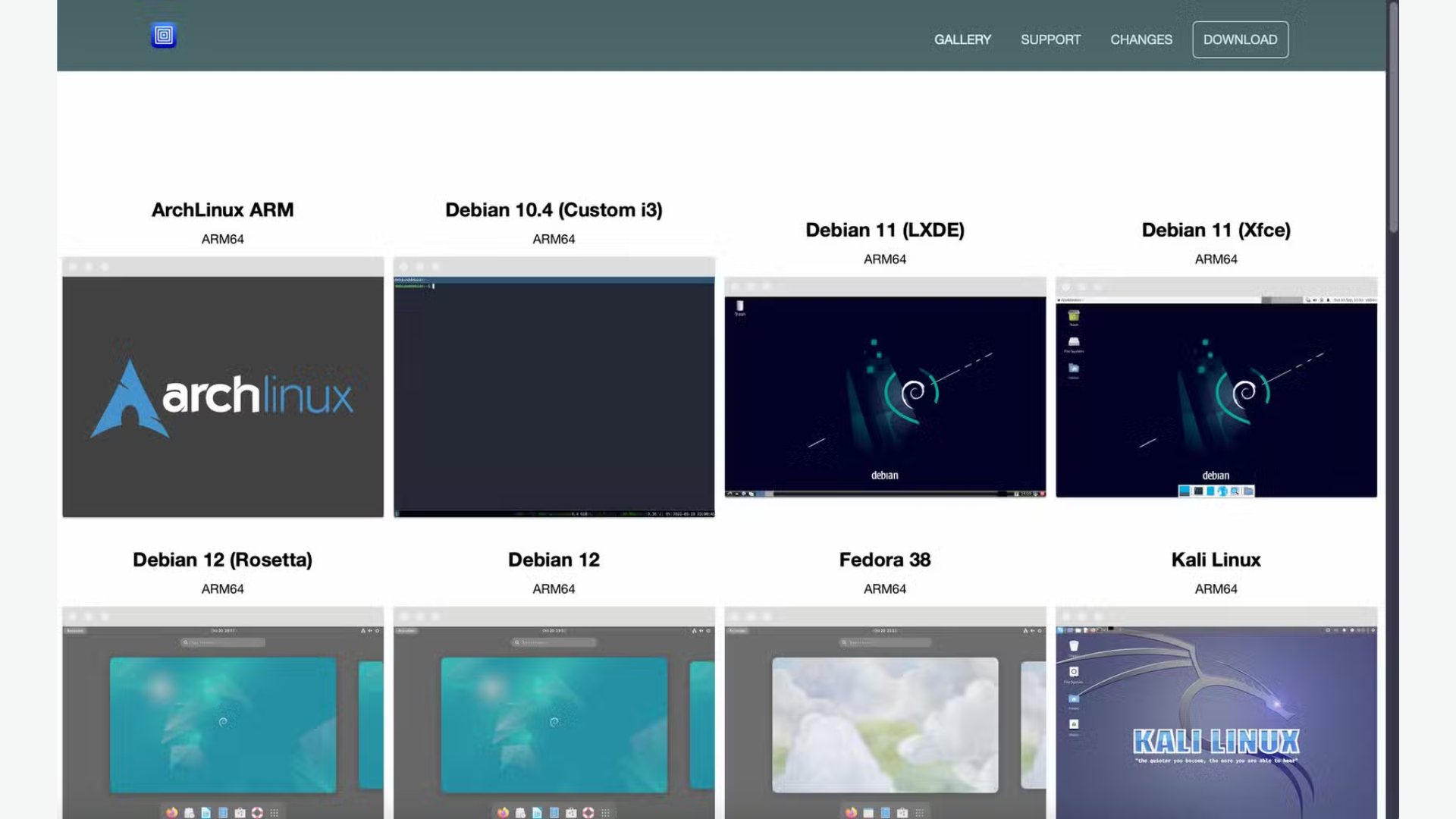
Task: Click the page vertical scrollbar thumb
Action: pyautogui.click(x=1393, y=118)
